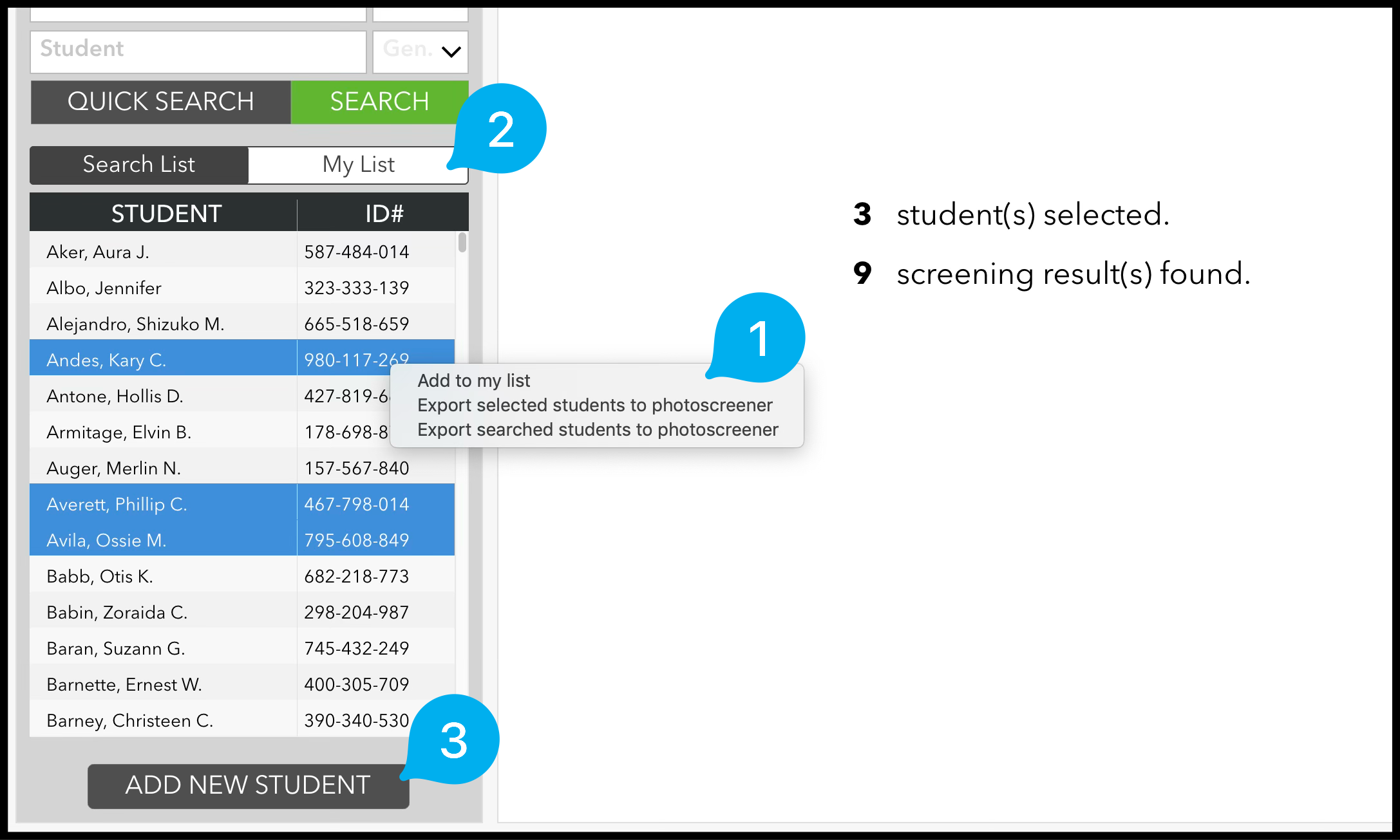Switch to the My List tab
Viewport: 1400px width, 840px height.
(x=357, y=165)
